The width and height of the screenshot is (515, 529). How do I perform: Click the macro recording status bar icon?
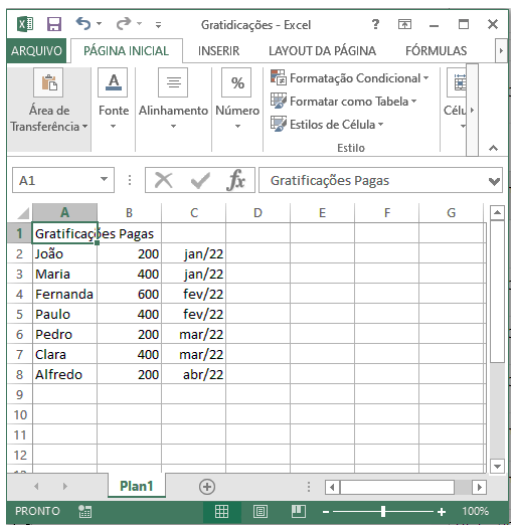coord(85,511)
